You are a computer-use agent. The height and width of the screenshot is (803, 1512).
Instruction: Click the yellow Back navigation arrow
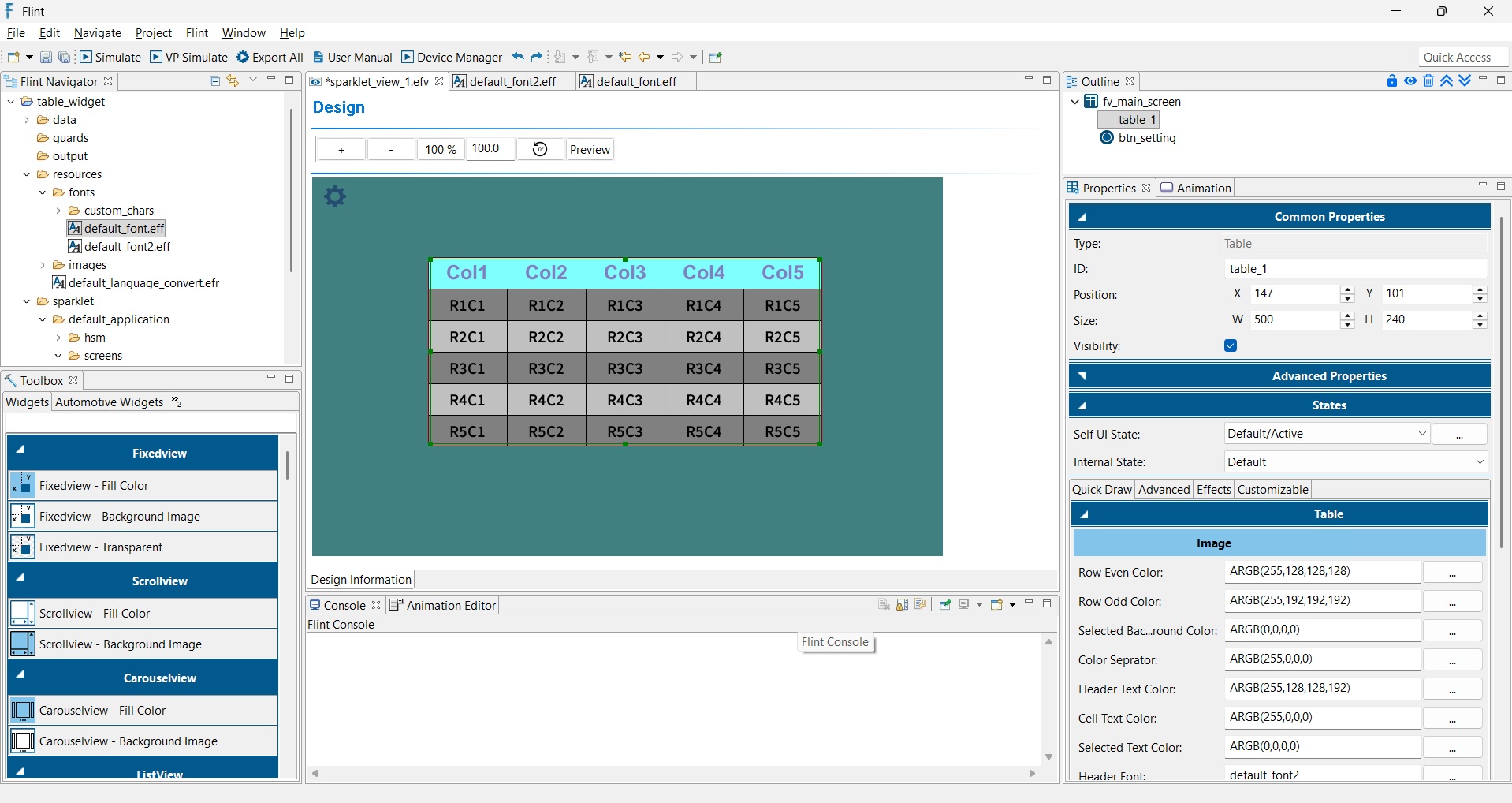(x=644, y=57)
